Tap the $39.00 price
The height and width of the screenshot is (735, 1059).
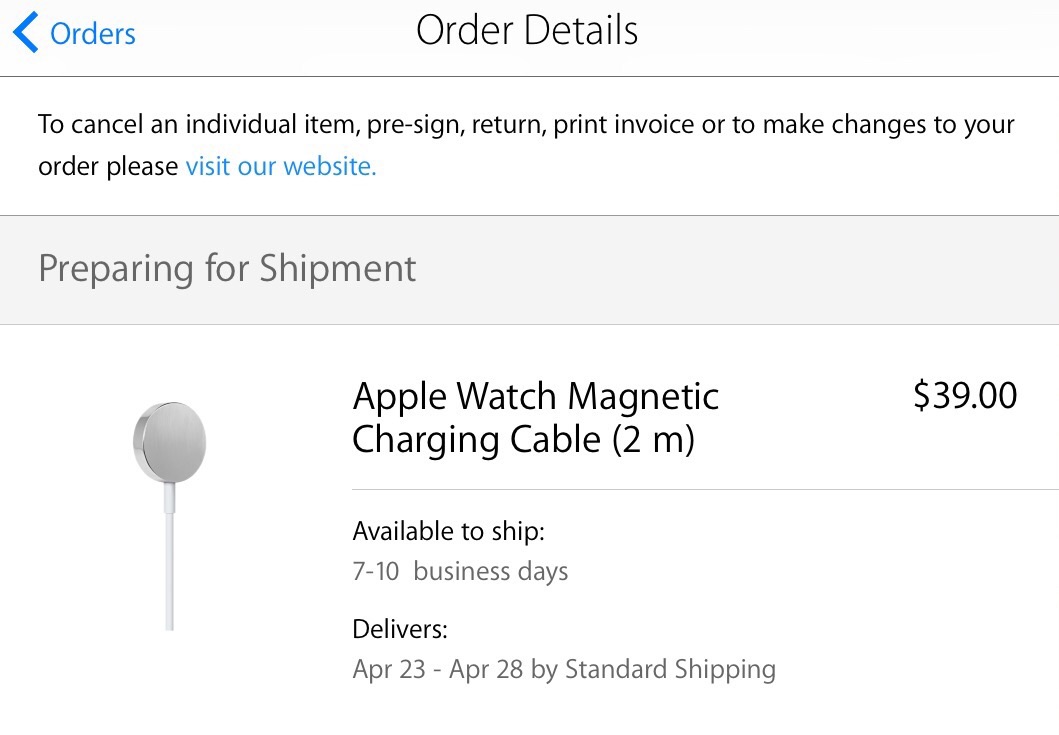click(965, 396)
